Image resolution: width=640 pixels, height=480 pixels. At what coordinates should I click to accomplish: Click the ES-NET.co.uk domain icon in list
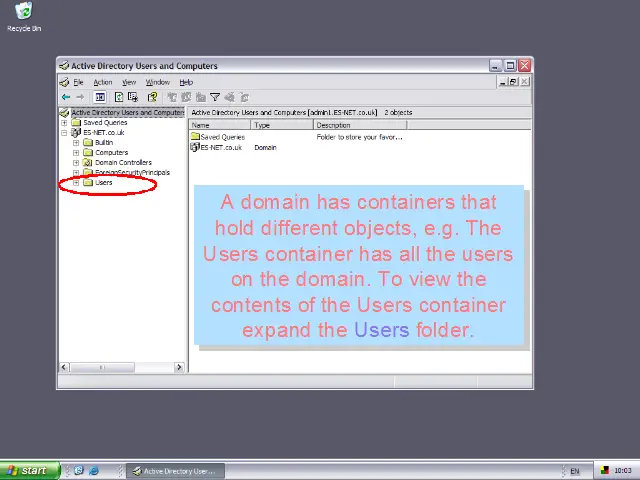pos(195,147)
